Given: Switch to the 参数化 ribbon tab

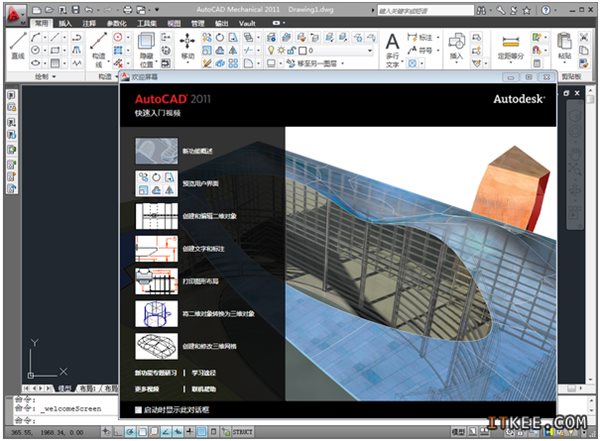Looking at the screenshot, I should 116,23.
